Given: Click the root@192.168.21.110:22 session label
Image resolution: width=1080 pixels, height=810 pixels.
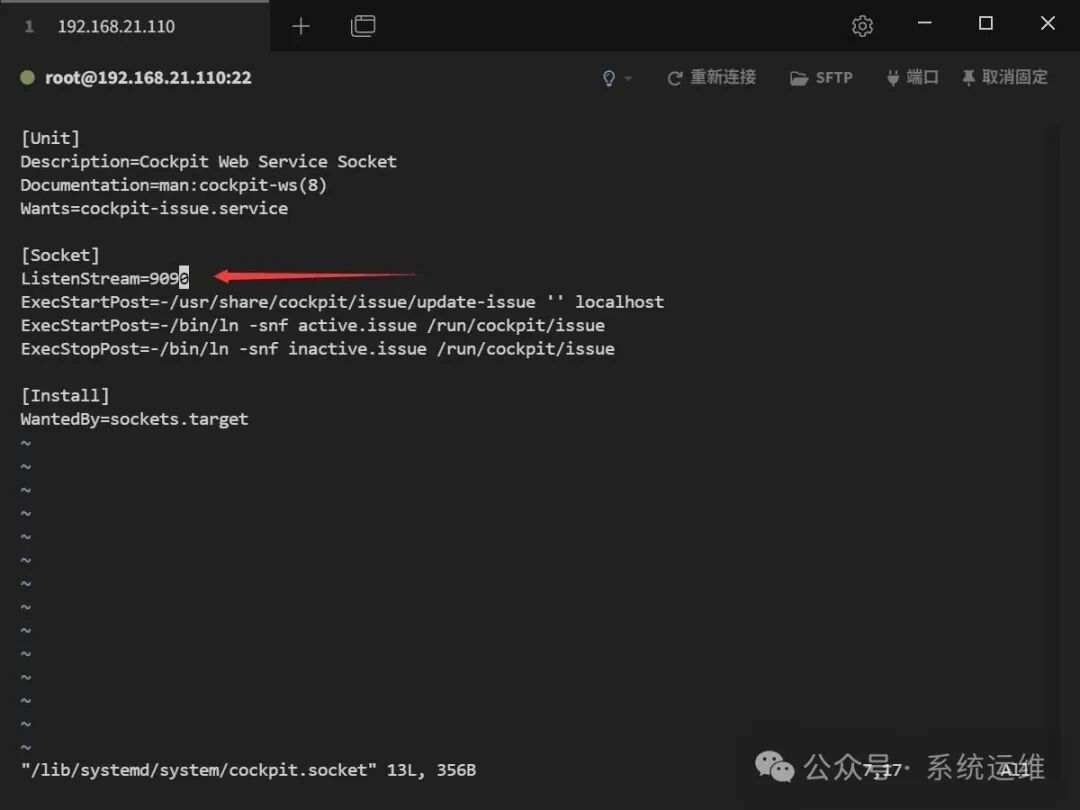Looking at the screenshot, I should 148,77.
